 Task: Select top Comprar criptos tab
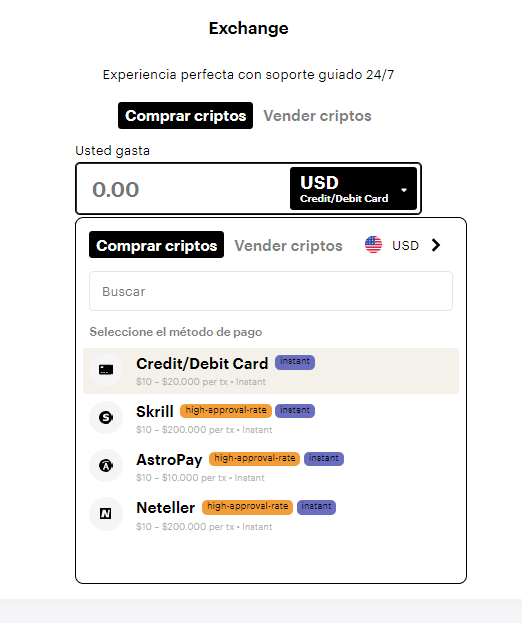pos(186,116)
